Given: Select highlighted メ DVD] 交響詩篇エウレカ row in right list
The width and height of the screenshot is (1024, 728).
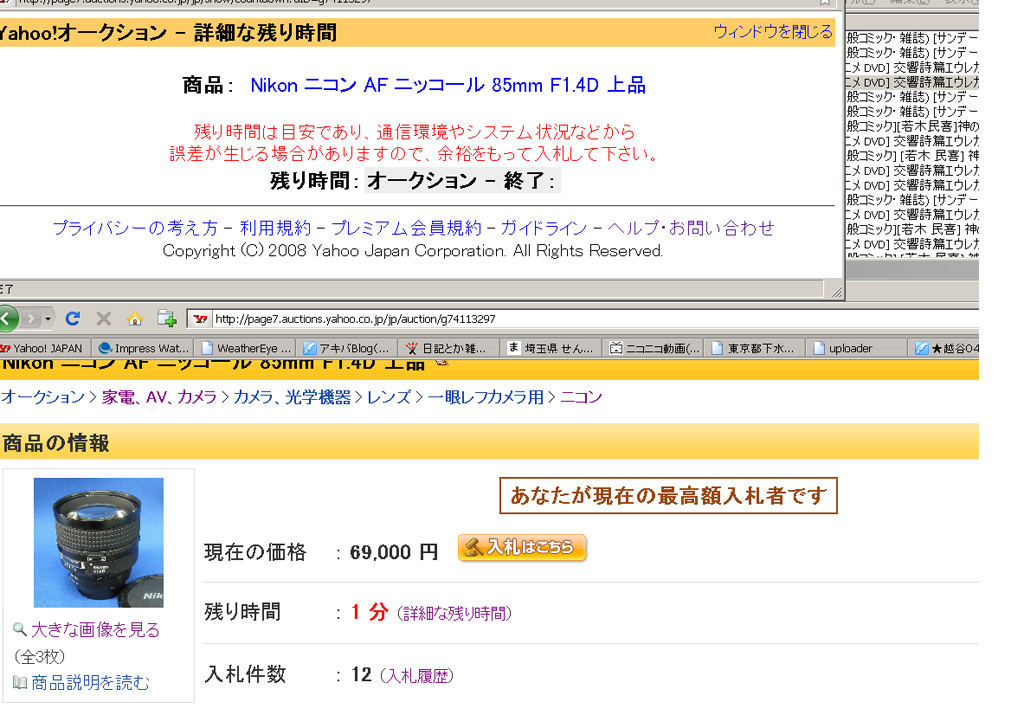Looking at the screenshot, I should coord(912,82).
